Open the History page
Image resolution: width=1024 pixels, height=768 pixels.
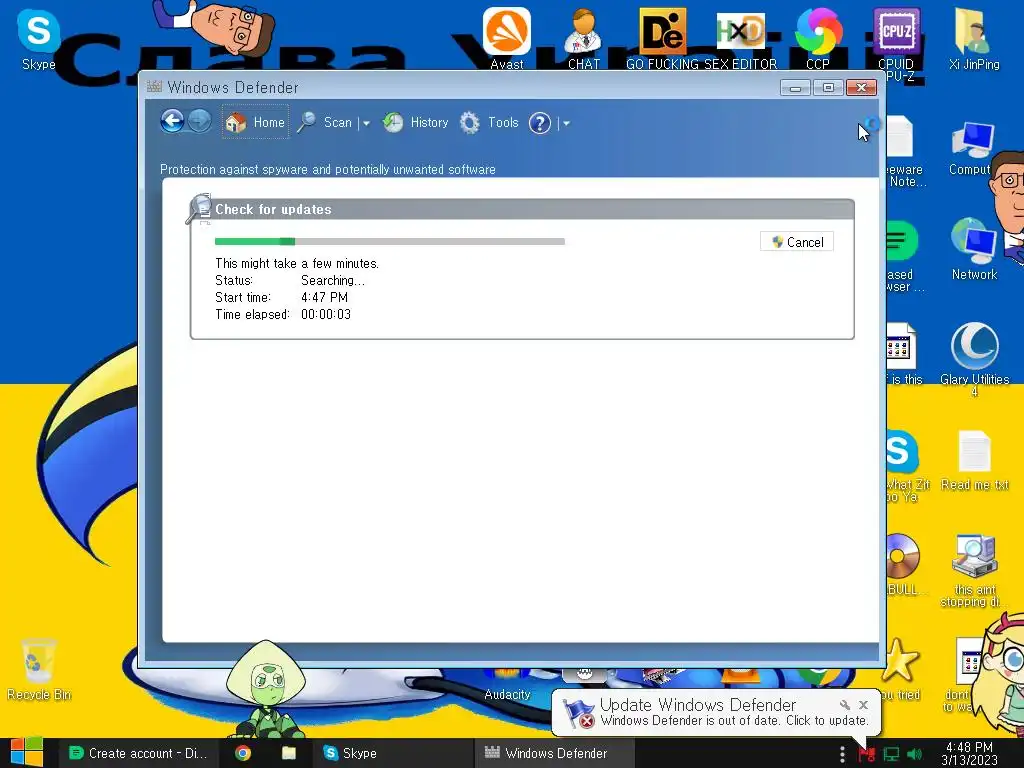(416, 122)
